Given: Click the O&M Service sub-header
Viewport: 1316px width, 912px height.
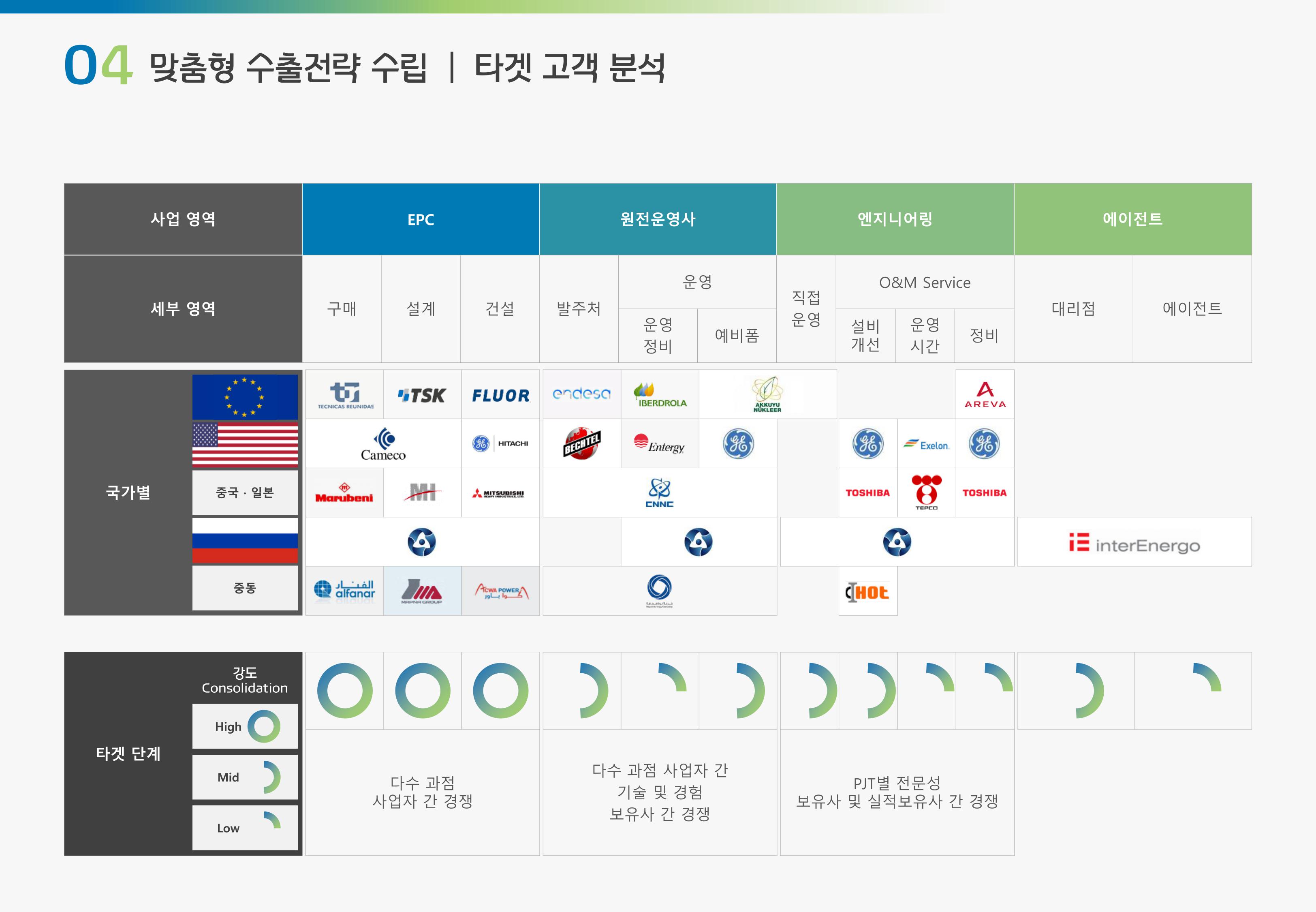Looking at the screenshot, I should (924, 282).
